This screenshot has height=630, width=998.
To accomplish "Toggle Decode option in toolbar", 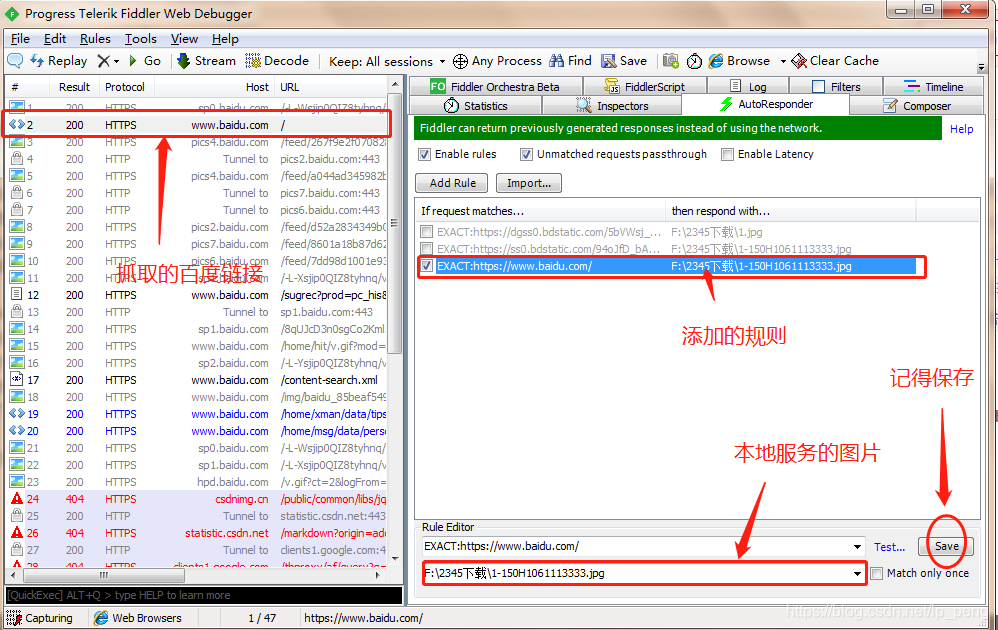I will pos(277,61).
